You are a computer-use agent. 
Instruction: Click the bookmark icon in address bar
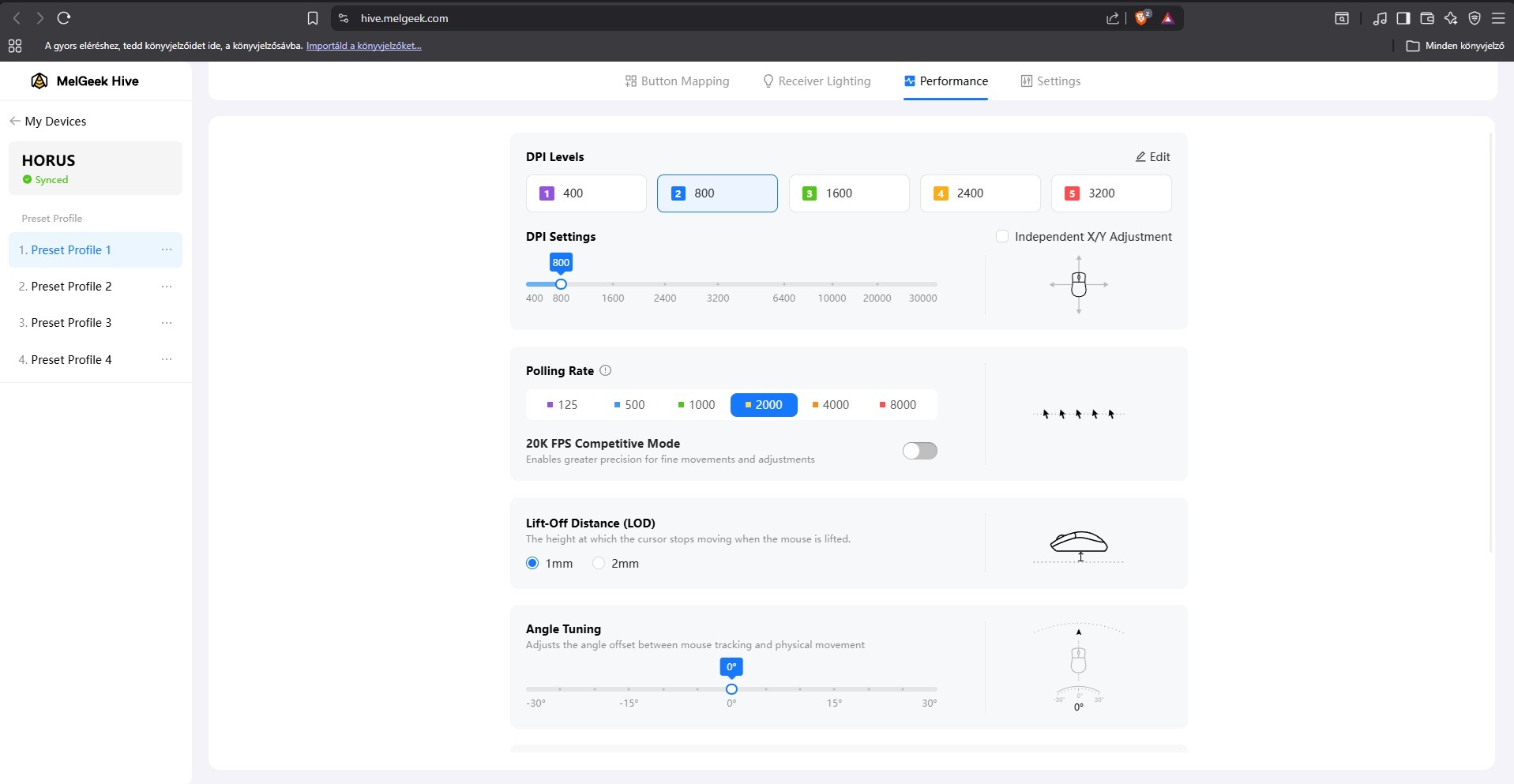[313, 18]
